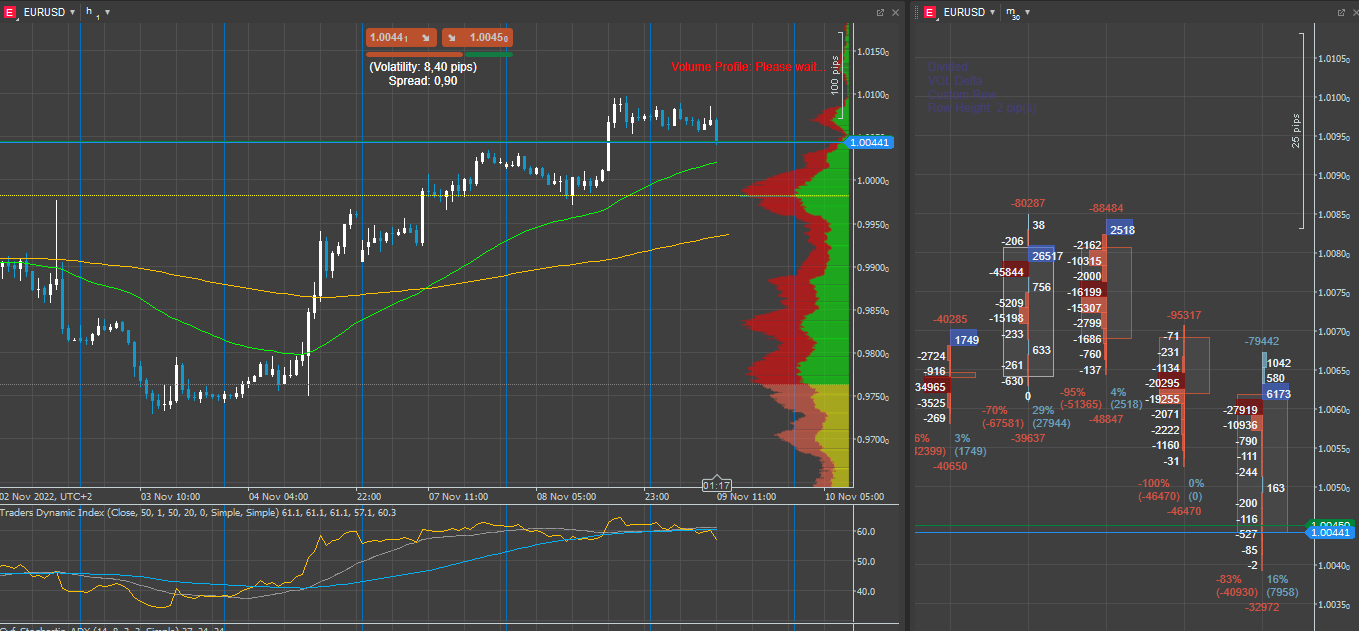The height and width of the screenshot is (631, 1359).
Task: Click the Spread: 0,90 text
Action: tap(423, 81)
